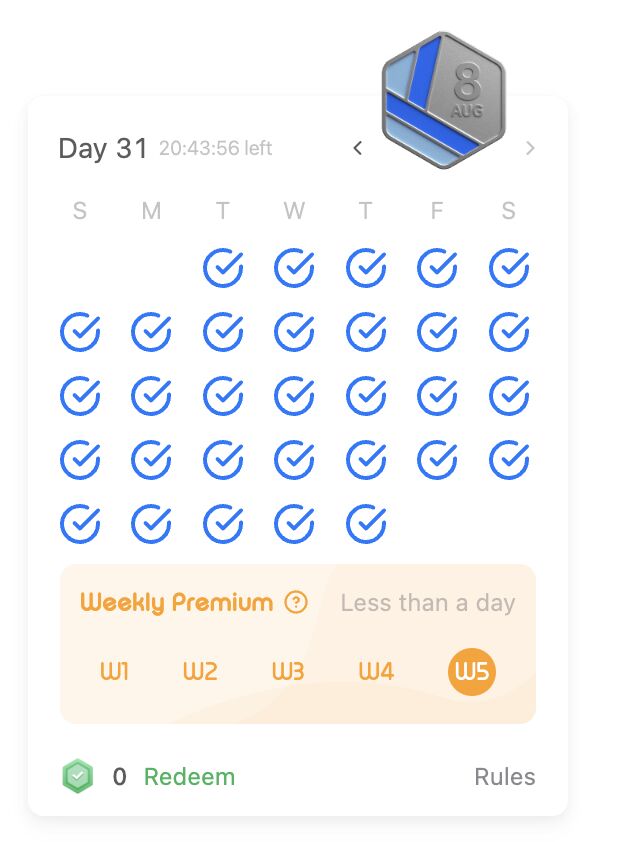Select the W4 weekly premium item

point(376,671)
